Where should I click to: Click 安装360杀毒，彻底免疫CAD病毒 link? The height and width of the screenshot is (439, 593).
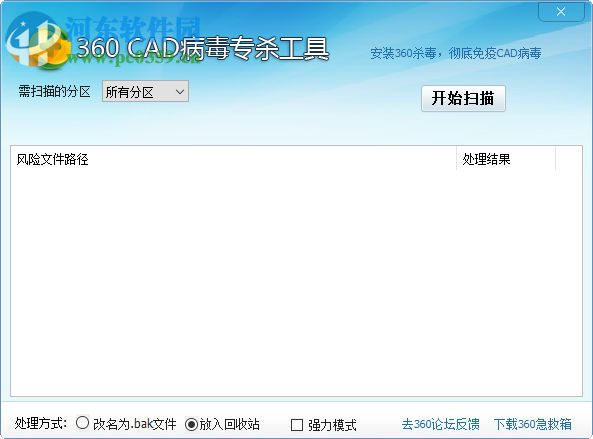[x=456, y=53]
